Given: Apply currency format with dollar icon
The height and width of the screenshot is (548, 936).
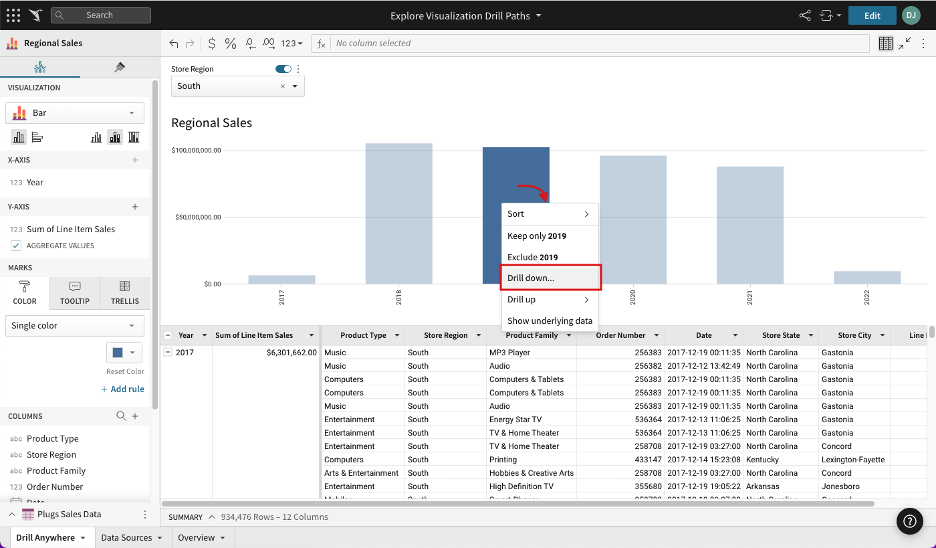Looking at the screenshot, I should coord(212,43).
